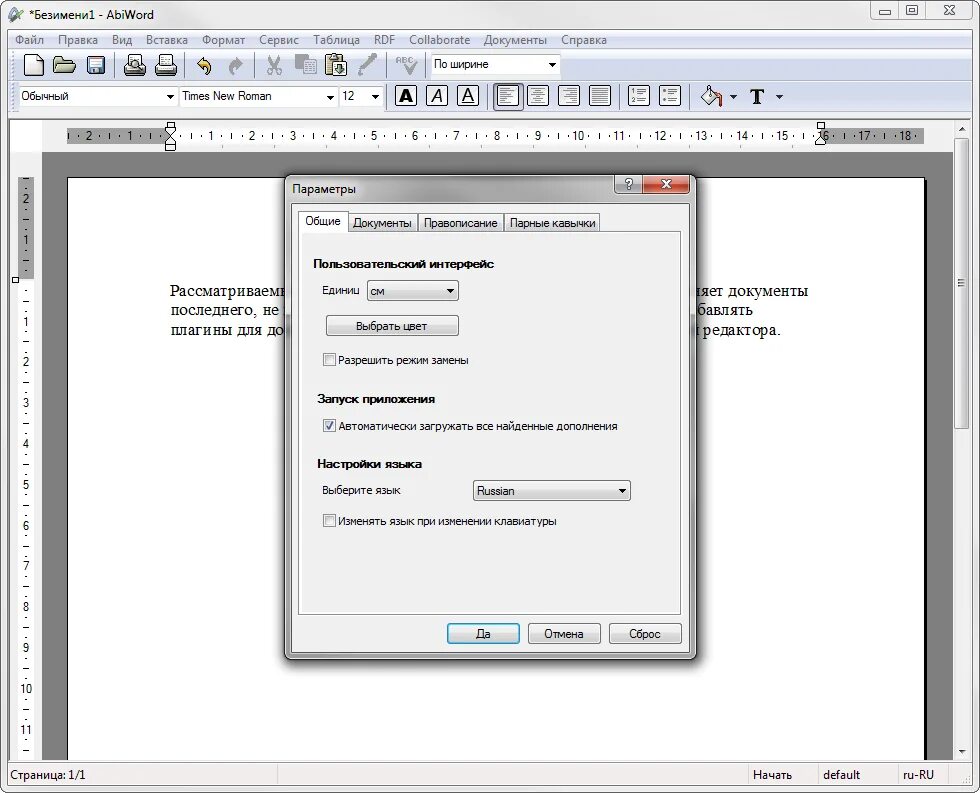Screen dimensions: 980x793
Task: Copy selection using the copy icon
Action: [x=305, y=65]
